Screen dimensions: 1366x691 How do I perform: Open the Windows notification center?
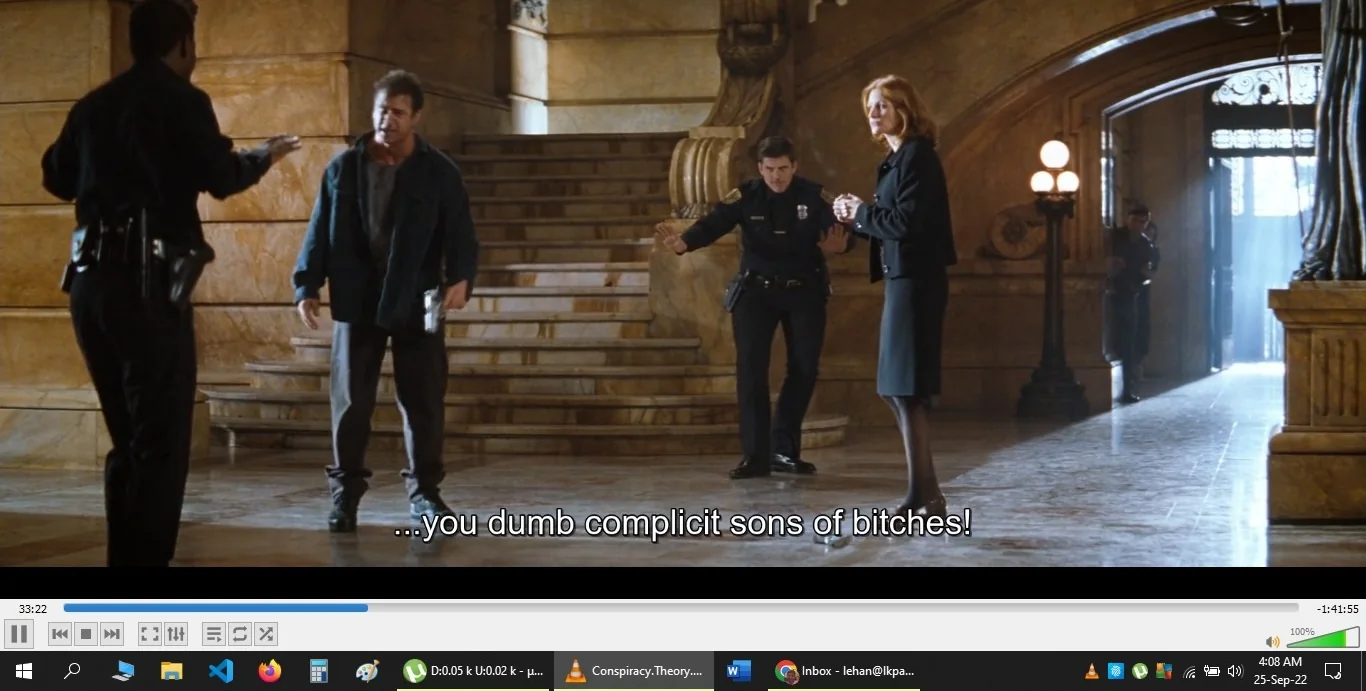coord(1333,671)
